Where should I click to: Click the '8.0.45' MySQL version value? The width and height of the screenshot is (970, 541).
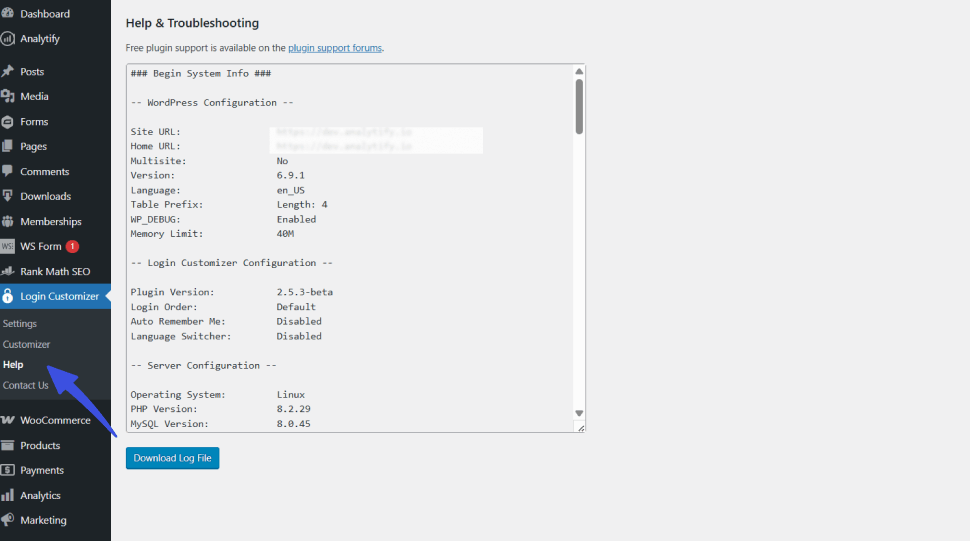[x=293, y=424]
